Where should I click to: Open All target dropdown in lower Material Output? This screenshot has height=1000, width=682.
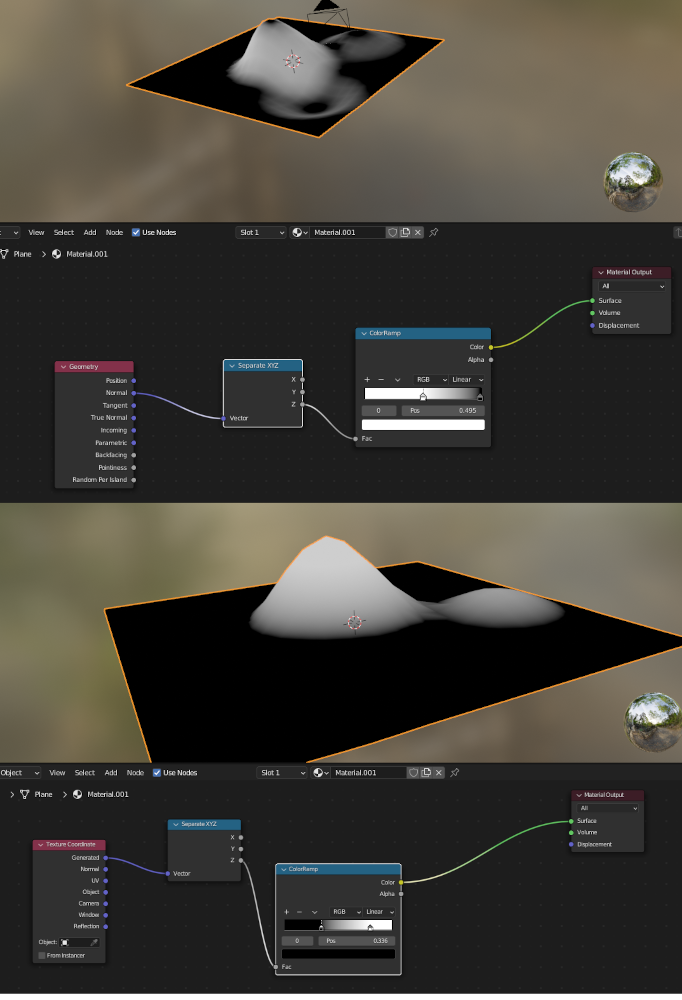(608, 808)
